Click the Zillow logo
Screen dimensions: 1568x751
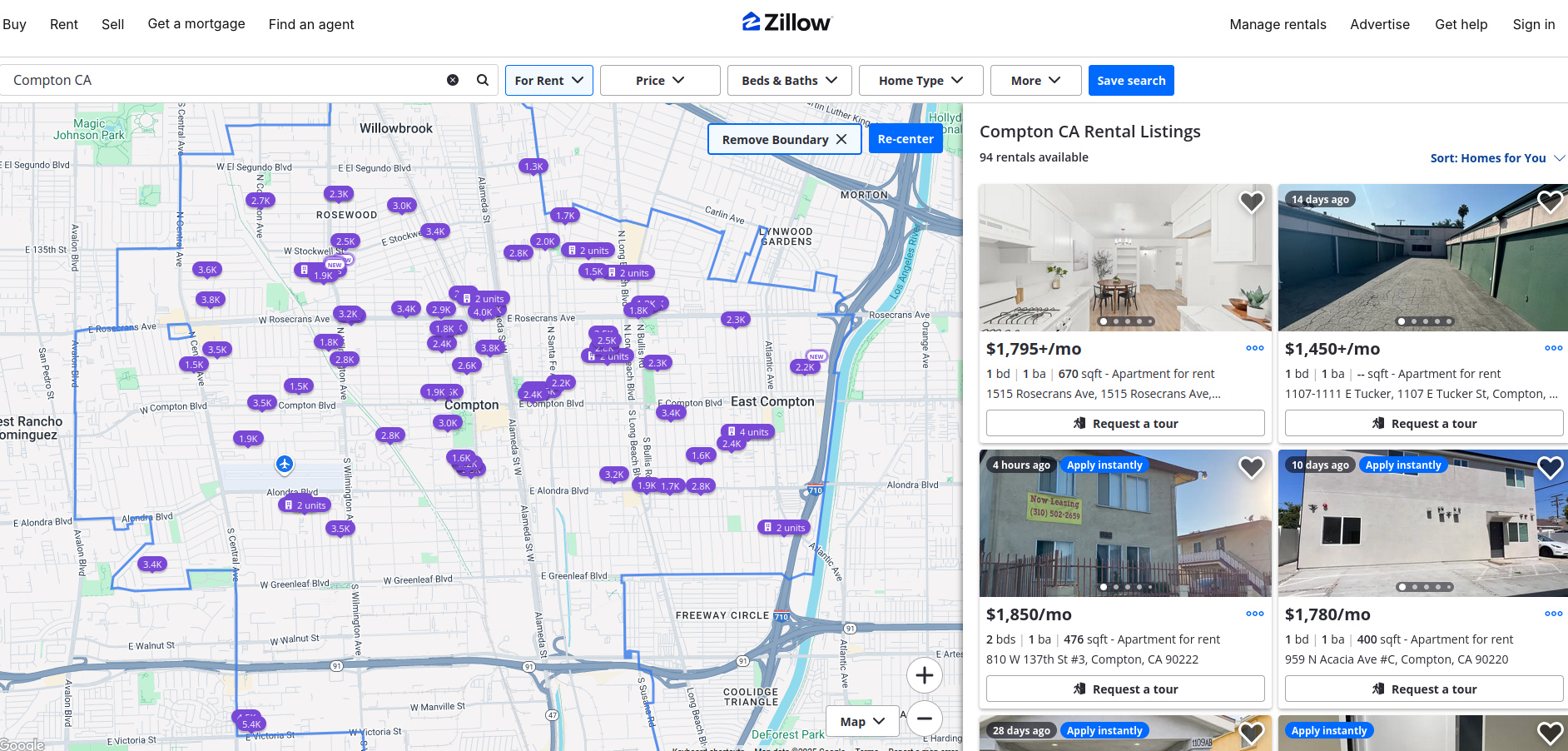pyautogui.click(x=786, y=22)
